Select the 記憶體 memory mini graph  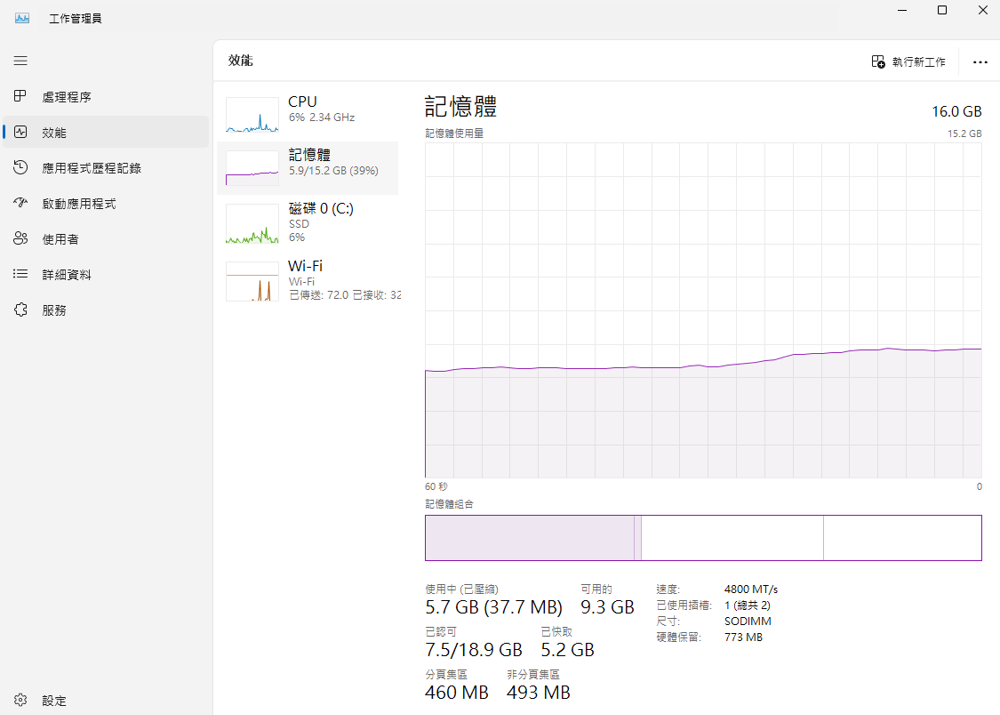pyautogui.click(x=252, y=168)
